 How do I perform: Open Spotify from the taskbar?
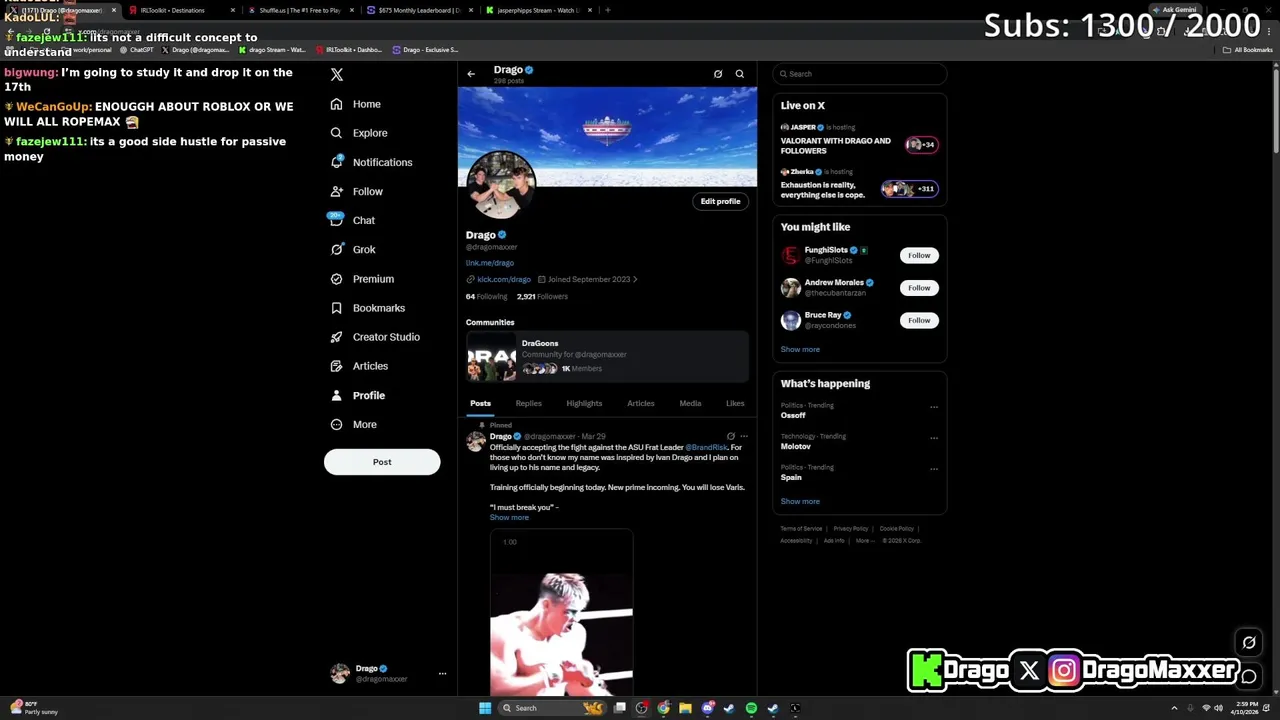tap(751, 708)
